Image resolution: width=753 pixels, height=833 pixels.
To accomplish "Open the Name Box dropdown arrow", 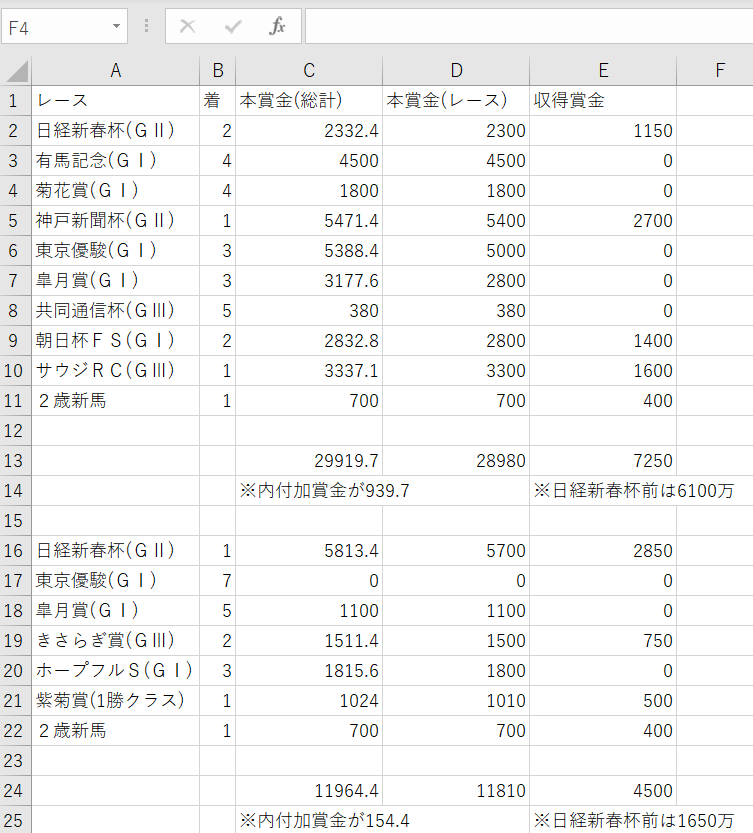I will (x=116, y=26).
